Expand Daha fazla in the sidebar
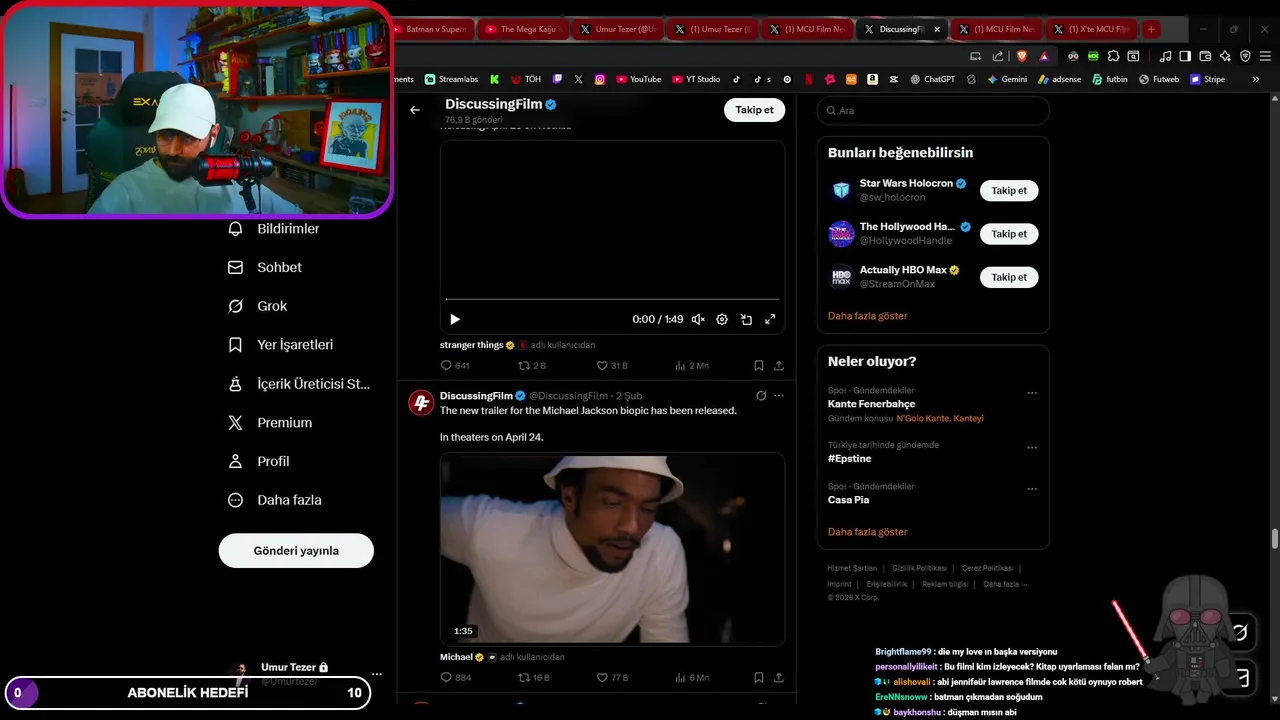 coord(275,500)
